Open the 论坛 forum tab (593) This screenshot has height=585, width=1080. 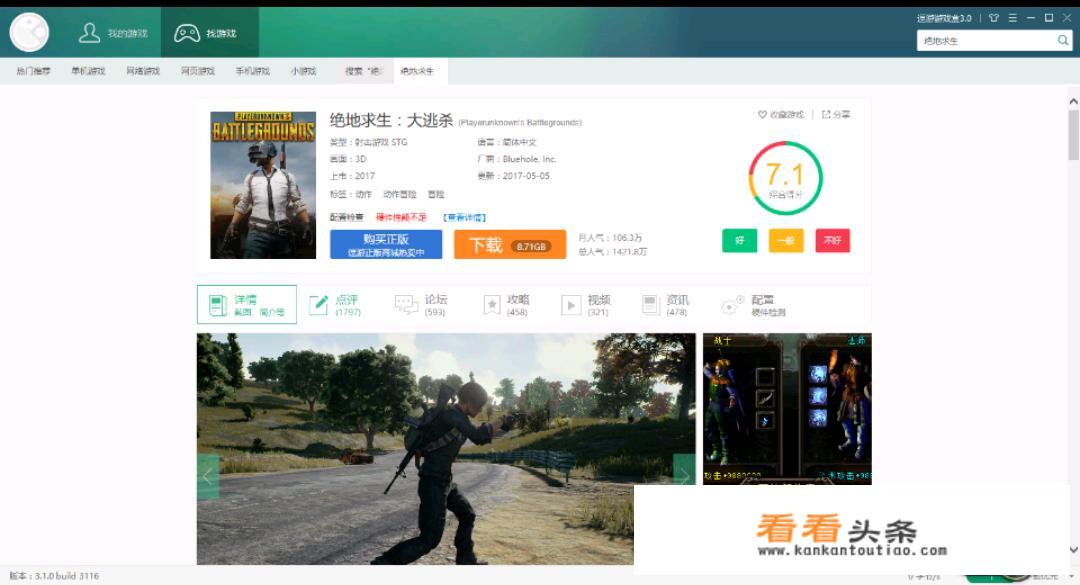[422, 305]
